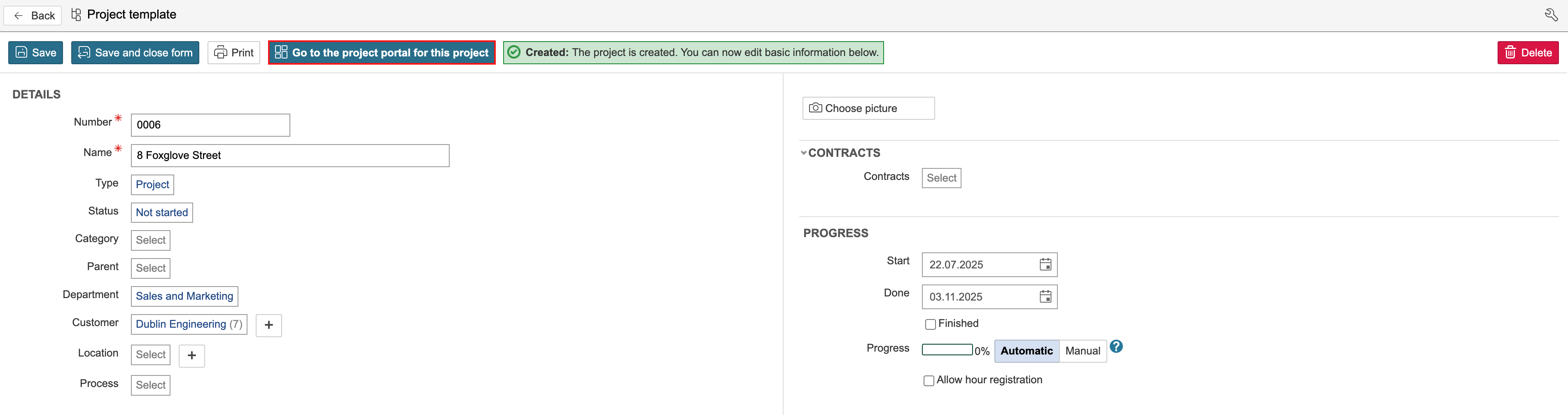Click the Delete trash button
This screenshot has width=1568, height=415.
tap(1527, 53)
